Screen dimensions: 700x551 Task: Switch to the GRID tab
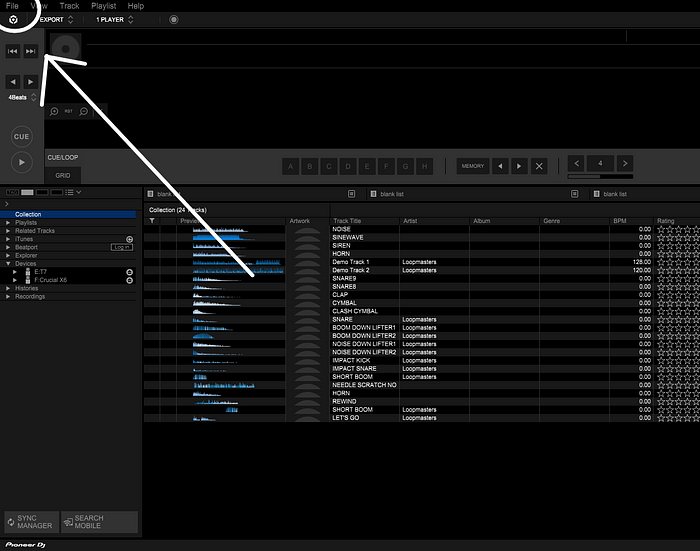pos(62,175)
